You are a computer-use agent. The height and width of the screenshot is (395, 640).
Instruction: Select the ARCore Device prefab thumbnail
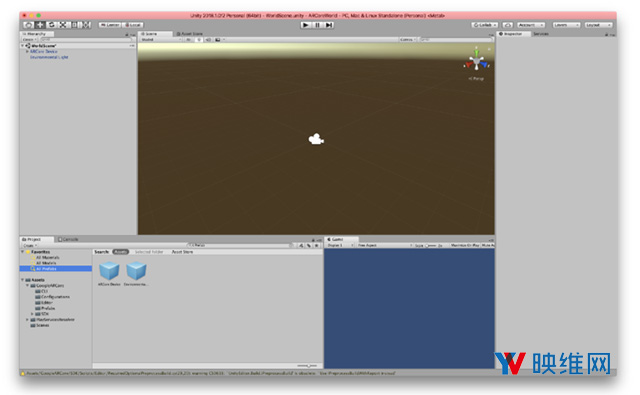[109, 273]
